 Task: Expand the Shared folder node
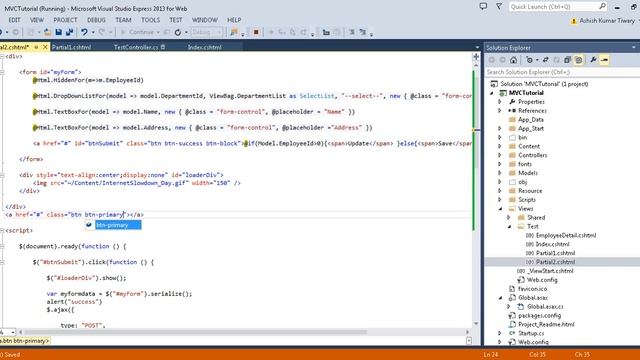point(509,218)
